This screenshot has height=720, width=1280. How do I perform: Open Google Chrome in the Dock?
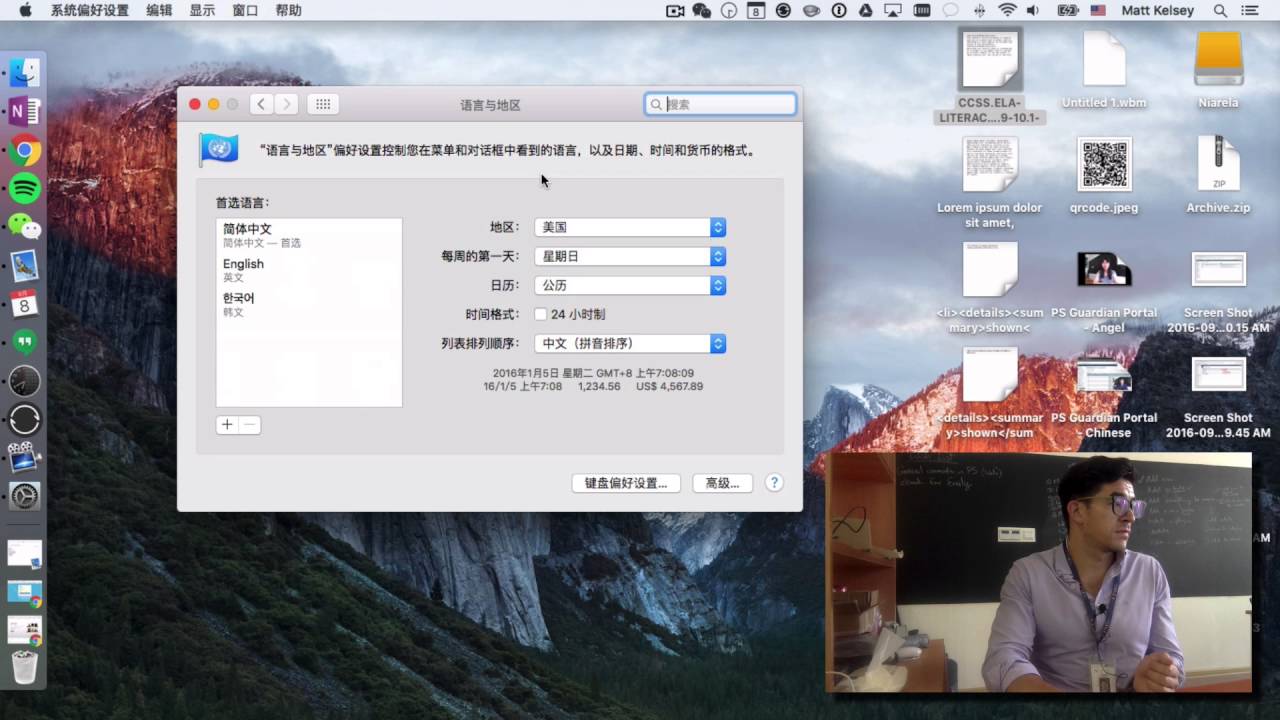tap(24, 150)
